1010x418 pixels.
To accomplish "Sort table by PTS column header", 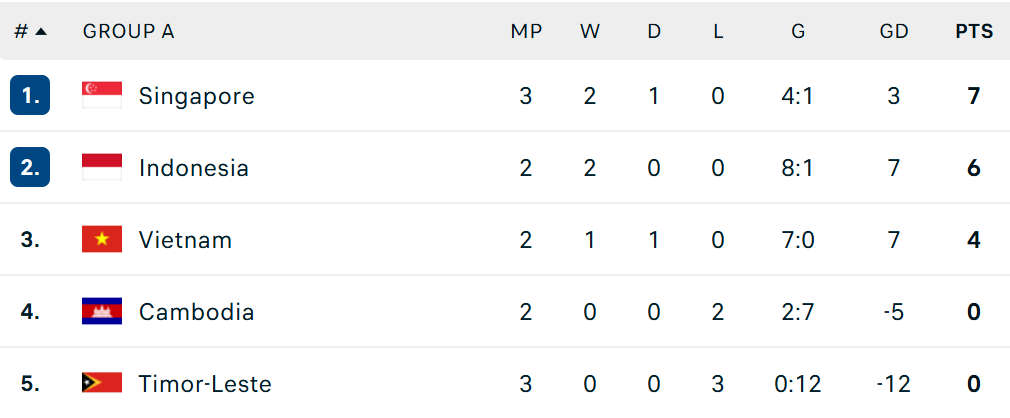I will click(x=974, y=32).
